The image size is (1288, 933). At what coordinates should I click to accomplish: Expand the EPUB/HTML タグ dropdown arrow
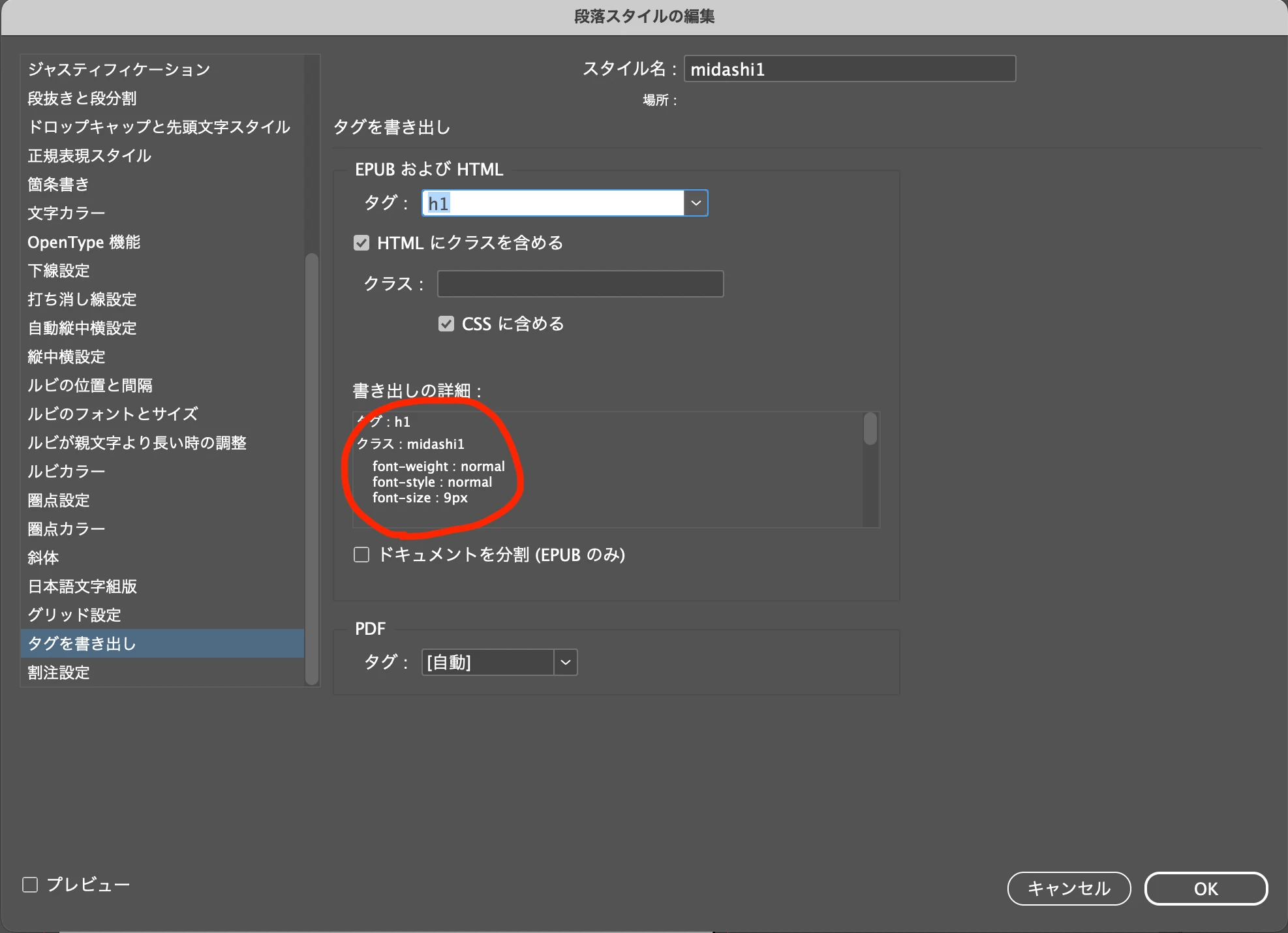click(x=696, y=204)
